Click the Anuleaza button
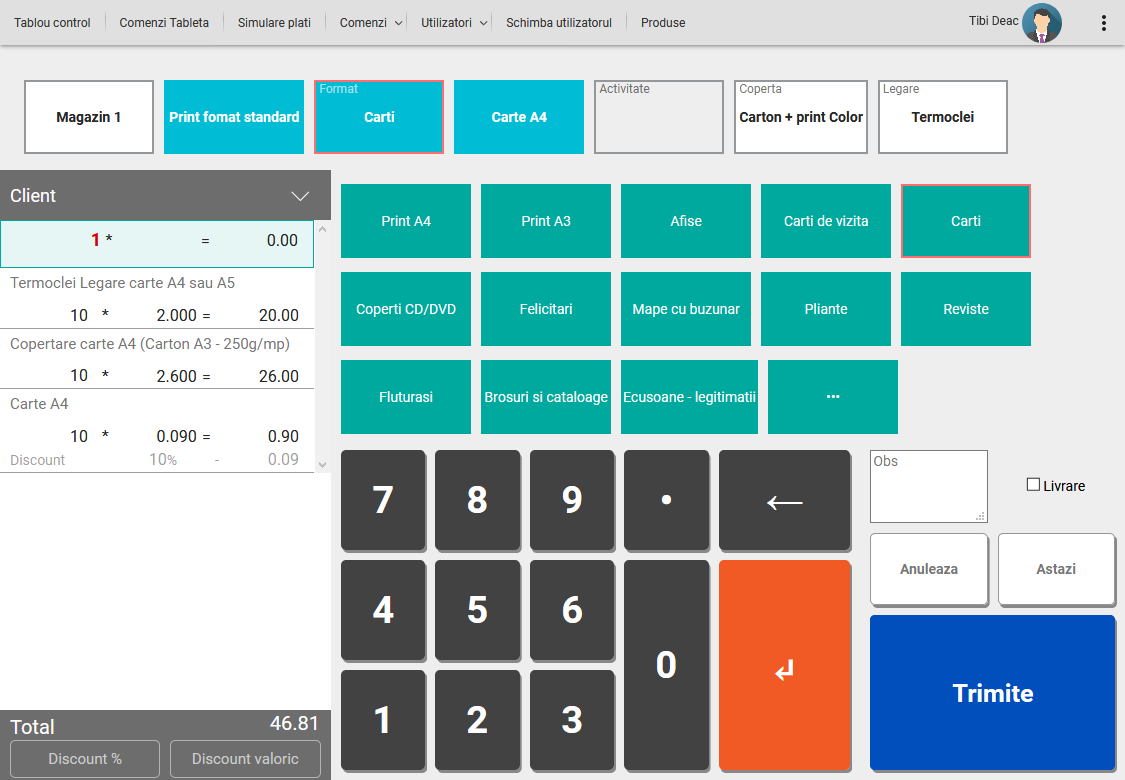Screen dimensions: 1125x780 click(929, 569)
